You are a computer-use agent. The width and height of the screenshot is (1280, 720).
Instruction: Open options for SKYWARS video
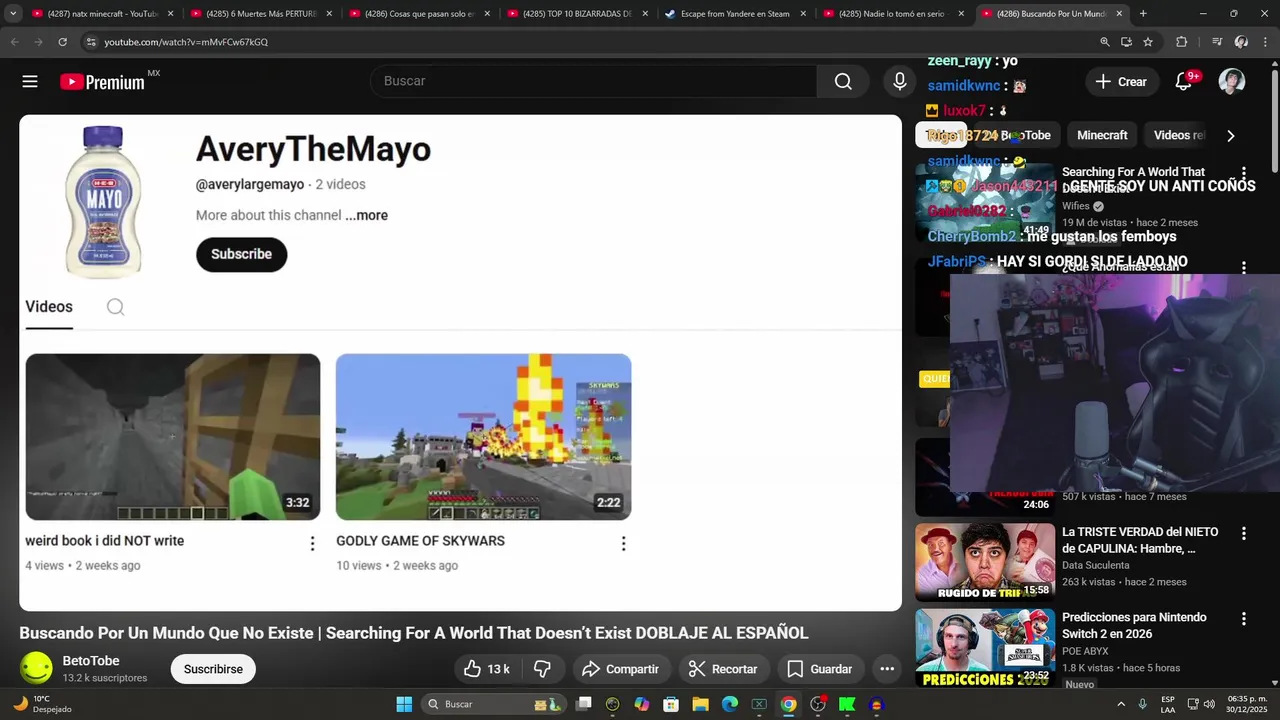(623, 543)
